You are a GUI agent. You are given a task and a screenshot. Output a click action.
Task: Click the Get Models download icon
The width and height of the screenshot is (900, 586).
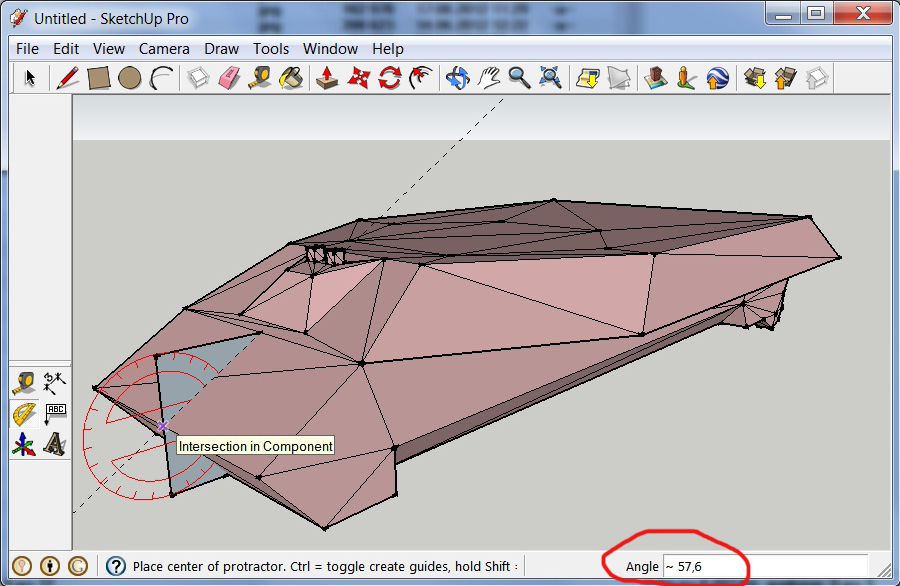point(756,78)
